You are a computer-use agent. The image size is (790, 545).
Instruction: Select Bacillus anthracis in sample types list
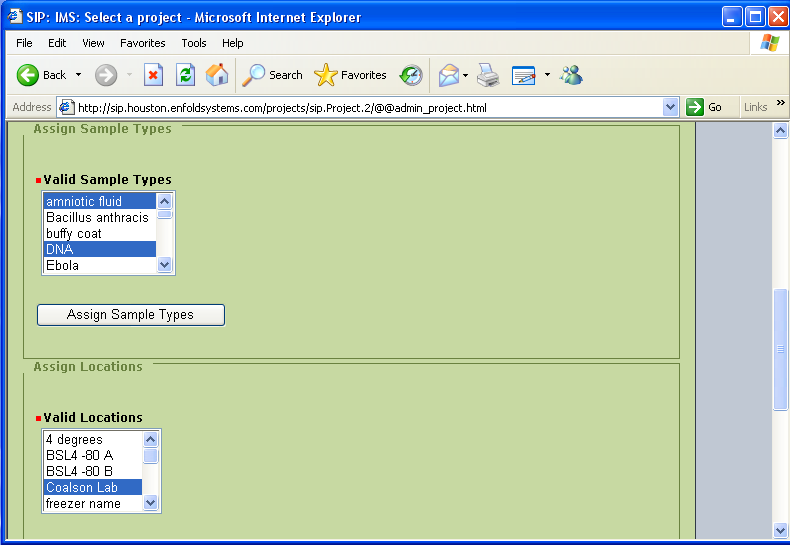click(97, 218)
